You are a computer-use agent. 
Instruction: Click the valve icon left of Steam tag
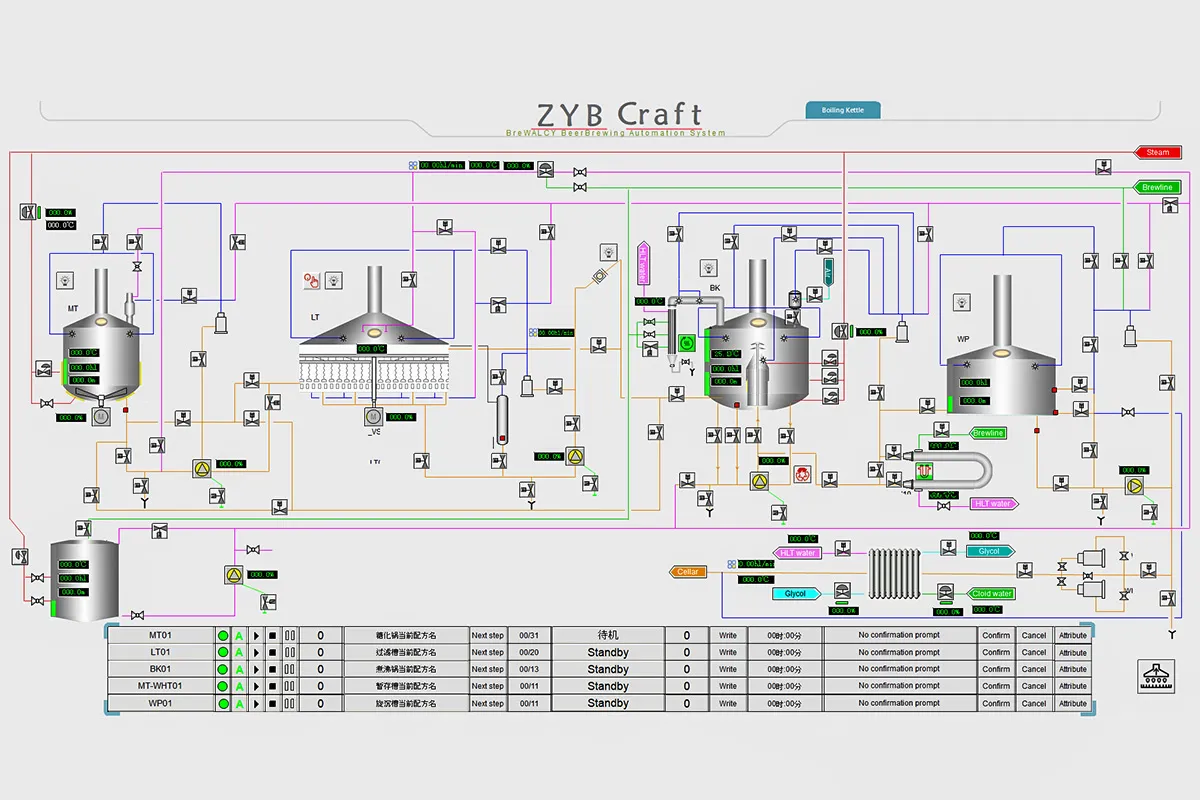click(x=1102, y=166)
